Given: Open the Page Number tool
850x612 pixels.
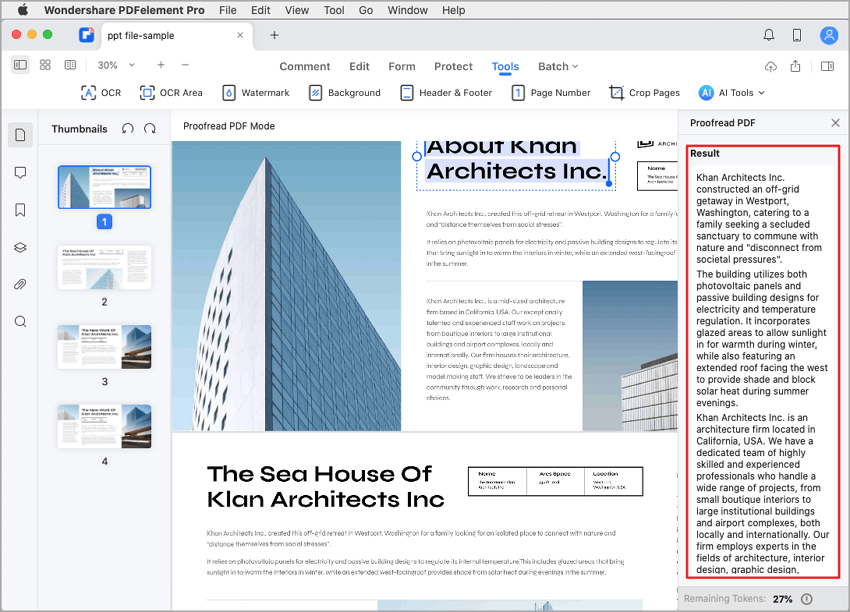Looking at the screenshot, I should (550, 92).
